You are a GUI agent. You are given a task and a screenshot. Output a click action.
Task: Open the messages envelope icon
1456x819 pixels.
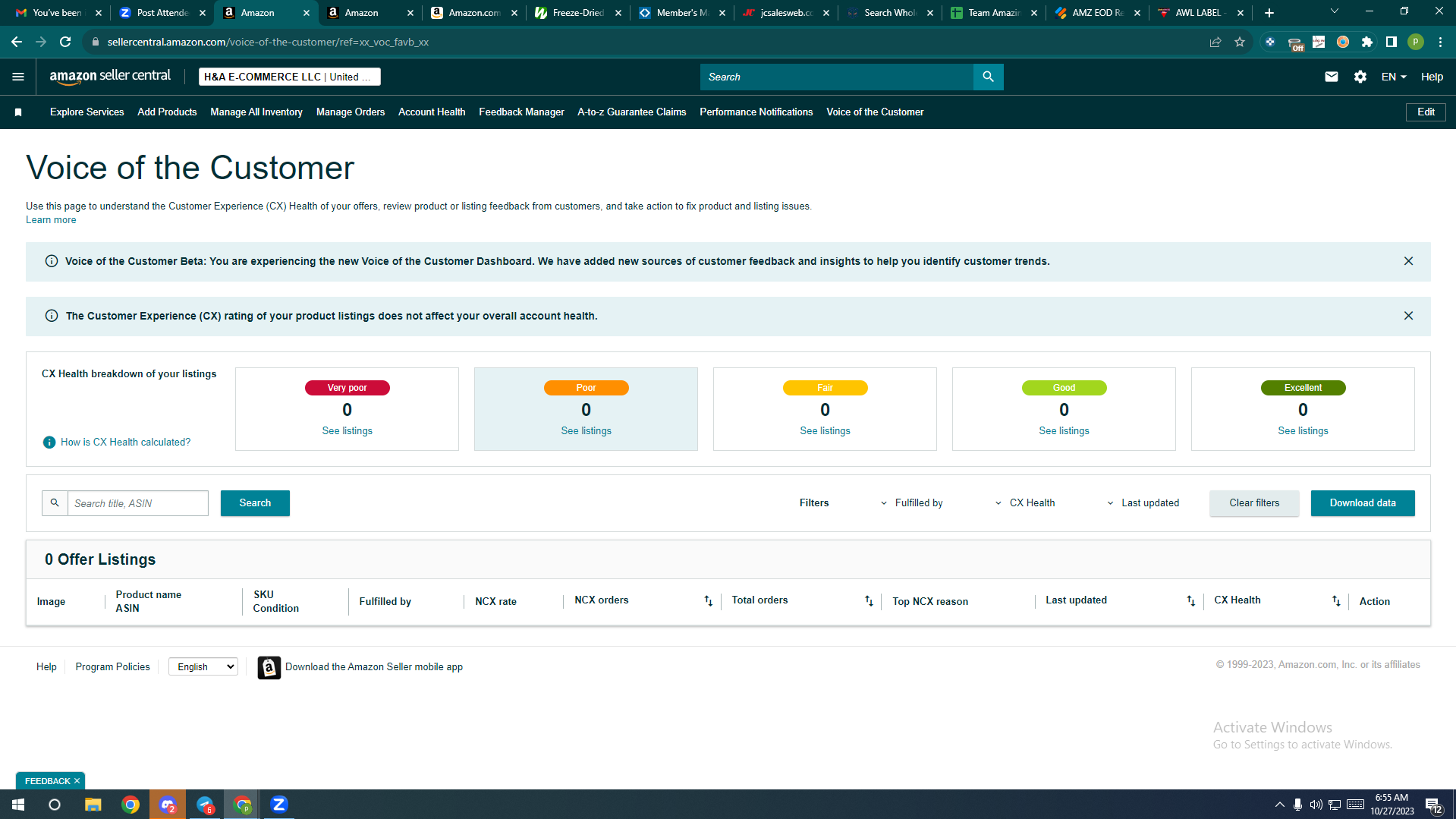[1332, 77]
